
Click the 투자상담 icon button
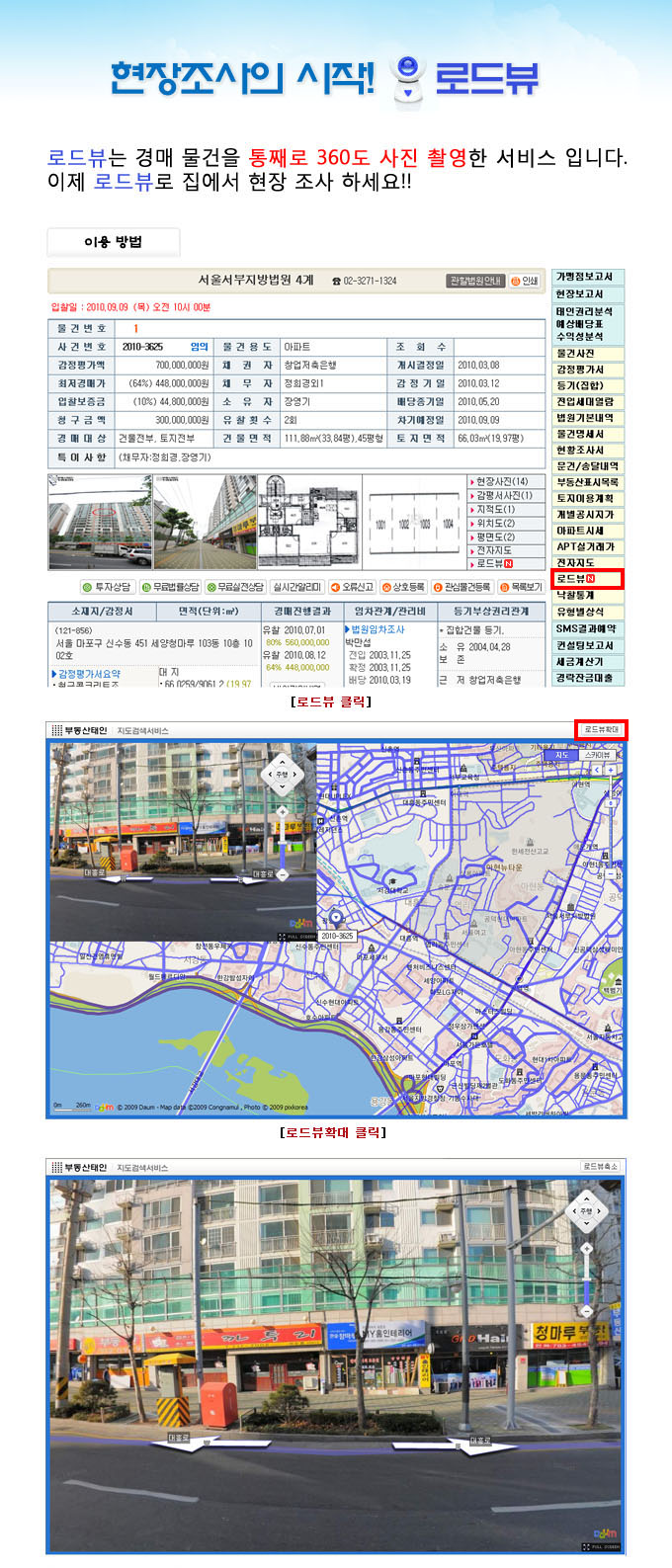[107, 587]
